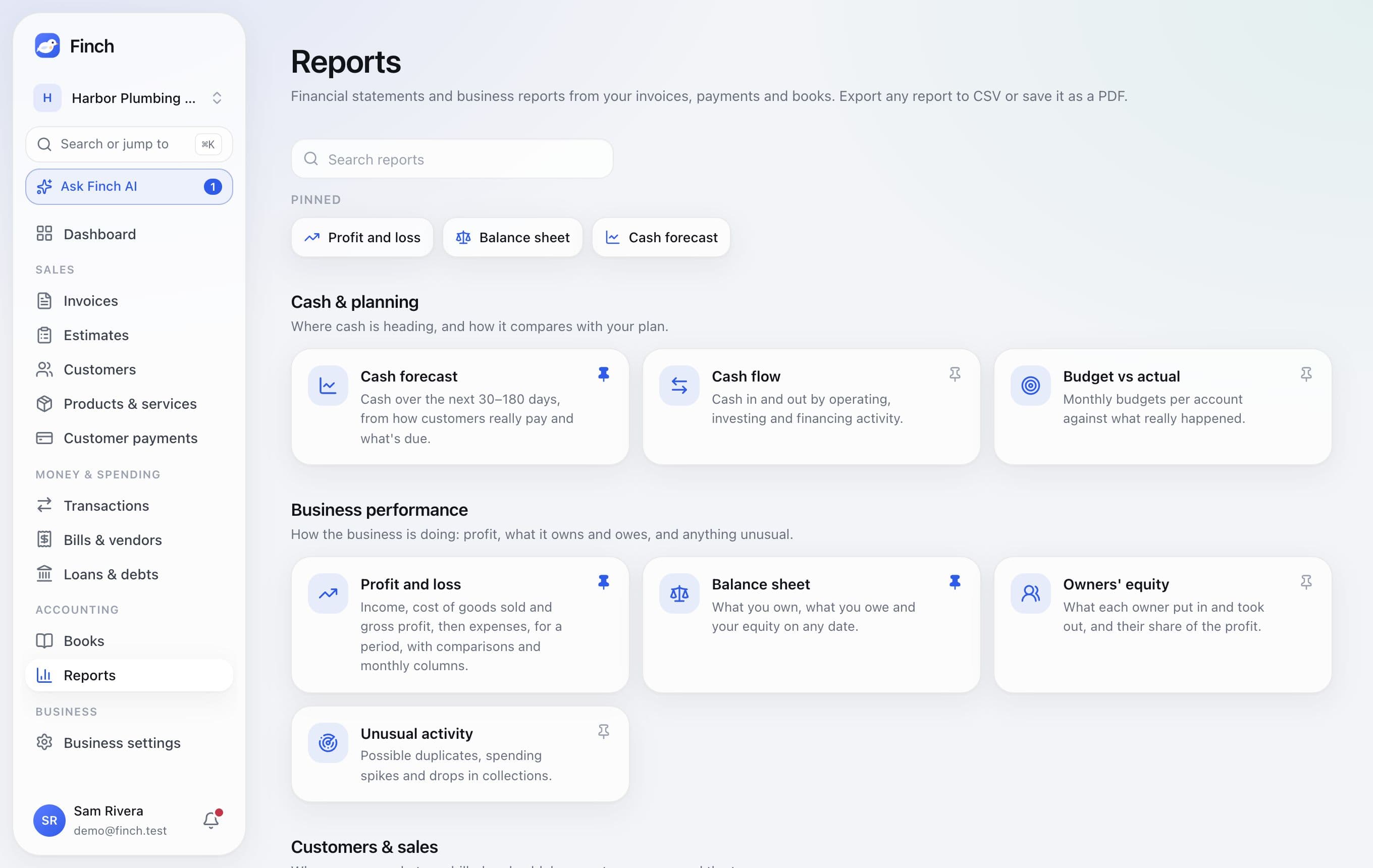Click the gear icon beside Business settings

[x=44, y=742]
